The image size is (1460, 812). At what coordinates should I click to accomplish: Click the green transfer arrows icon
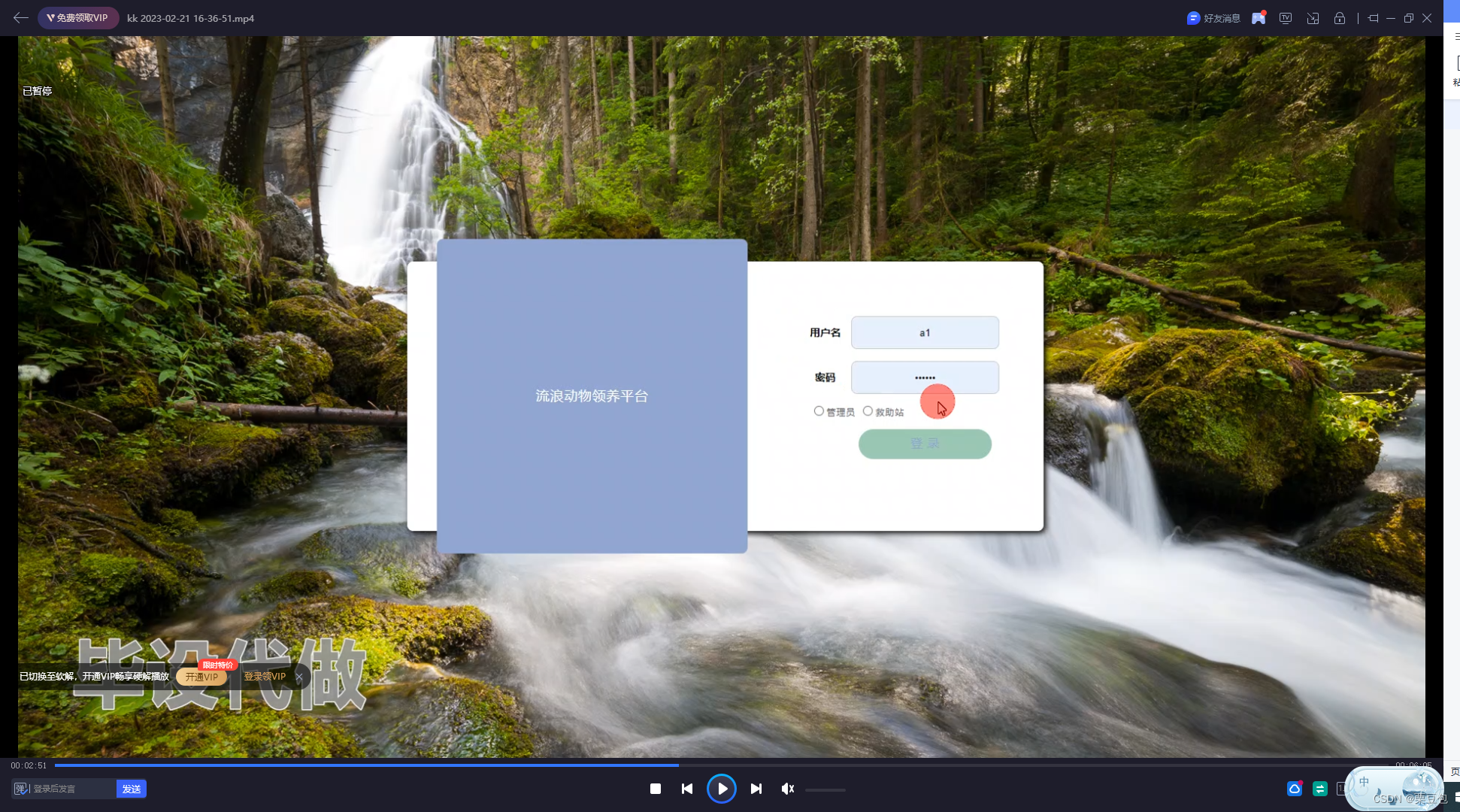1319,789
